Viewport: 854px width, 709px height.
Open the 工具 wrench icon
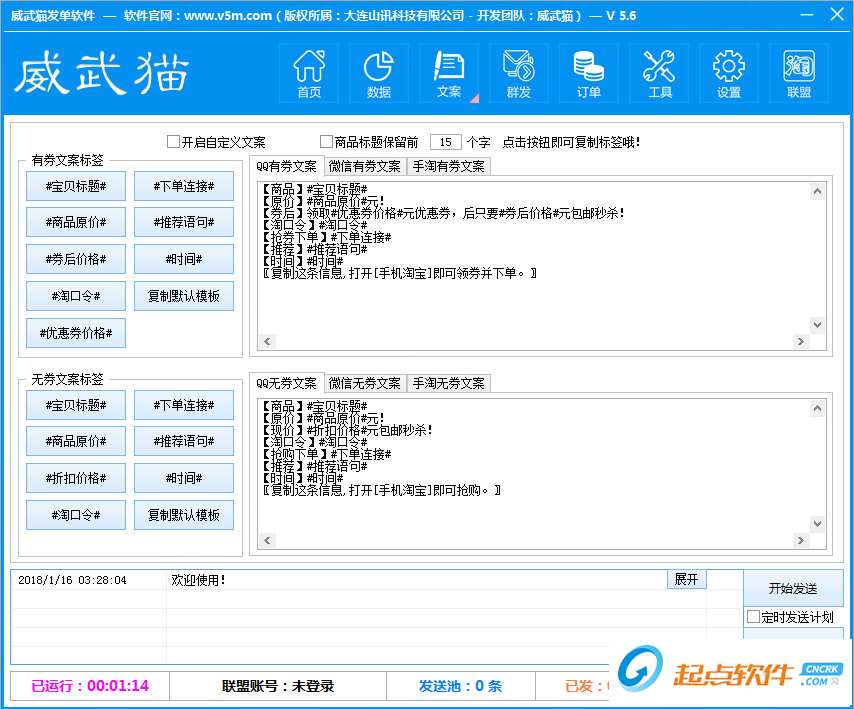coord(659,74)
